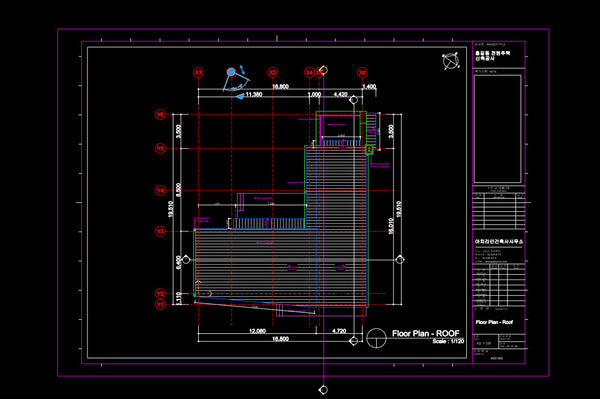Select the Y6 grid bubble
Screen dimensions: 600x399
(160, 114)
